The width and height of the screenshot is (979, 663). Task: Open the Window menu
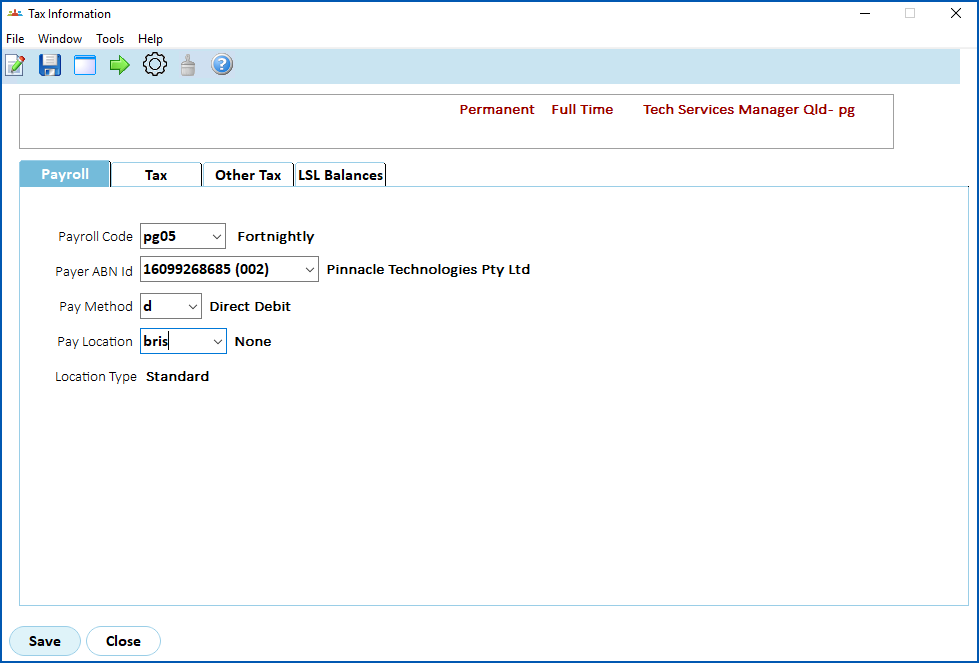tap(60, 39)
